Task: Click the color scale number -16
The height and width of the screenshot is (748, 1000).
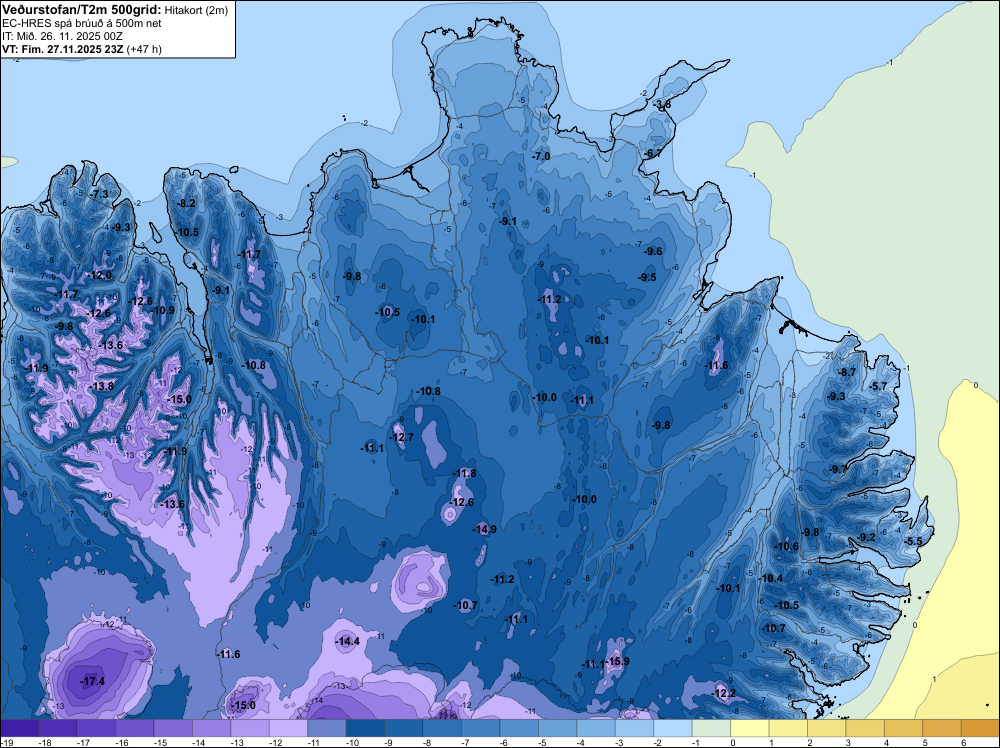Action: coord(121,742)
